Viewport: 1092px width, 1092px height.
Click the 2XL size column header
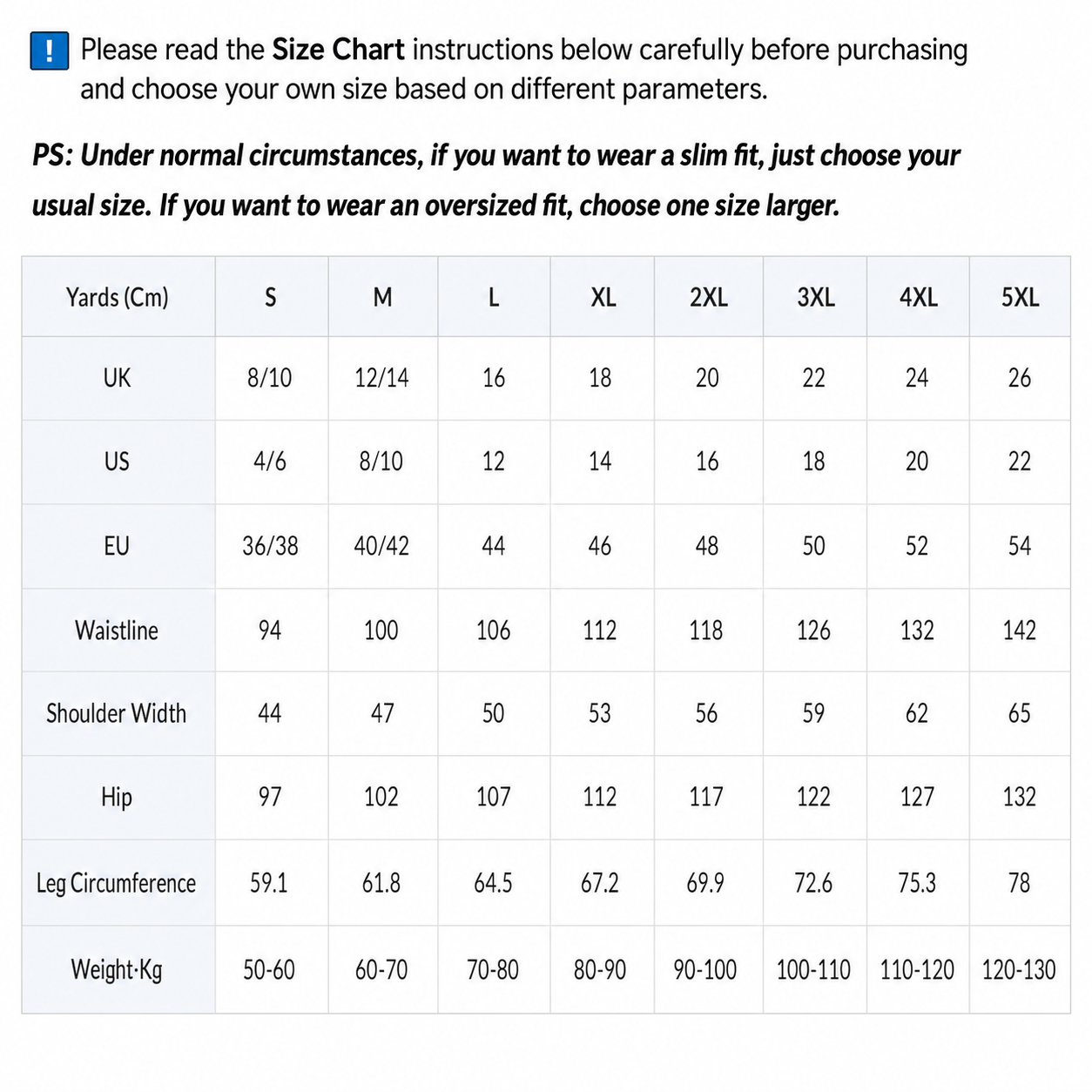708,297
